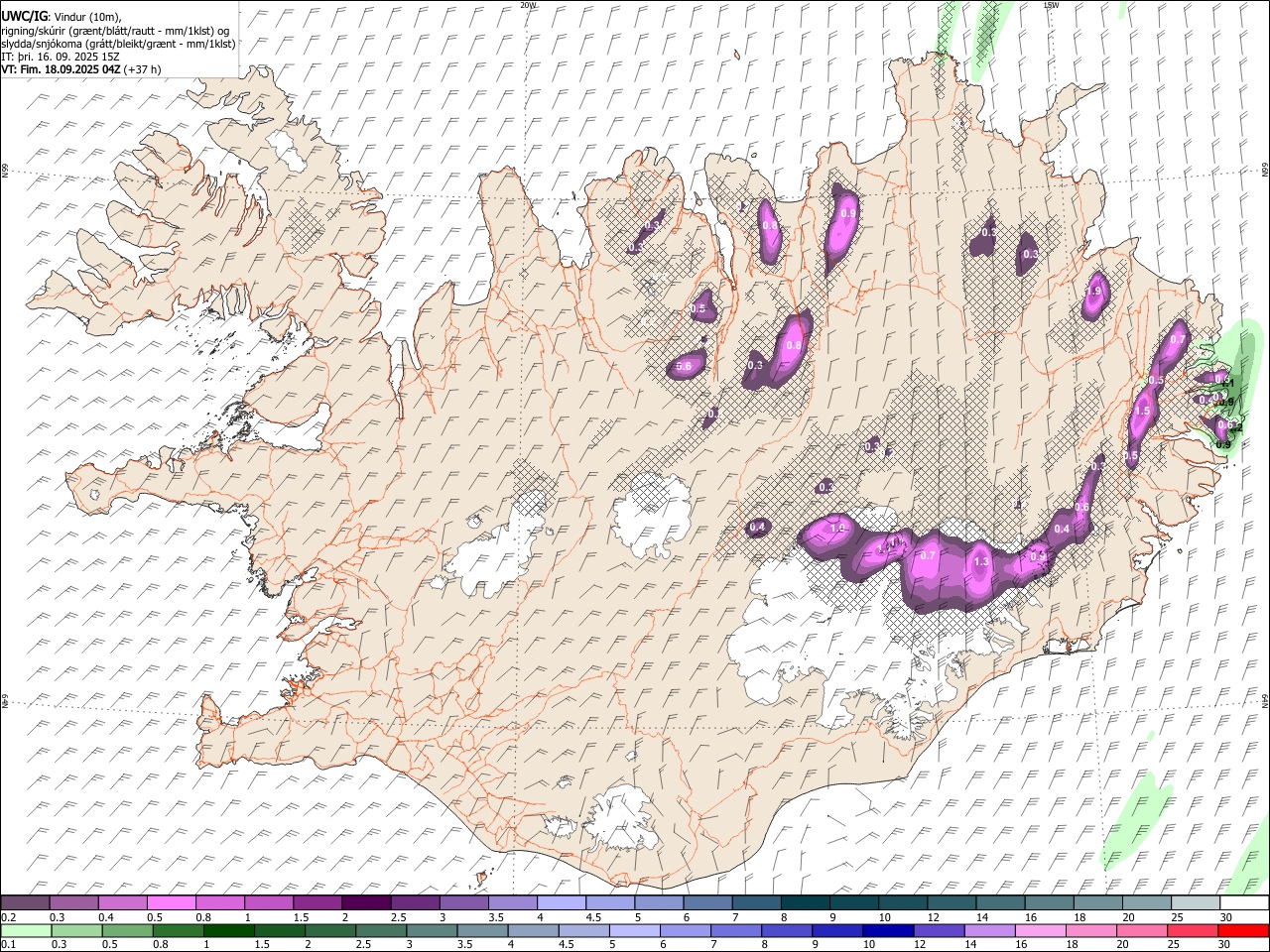This screenshot has width=1270, height=952.
Task: Click the '0.2' label on the snow scale
Action: [x=8, y=917]
